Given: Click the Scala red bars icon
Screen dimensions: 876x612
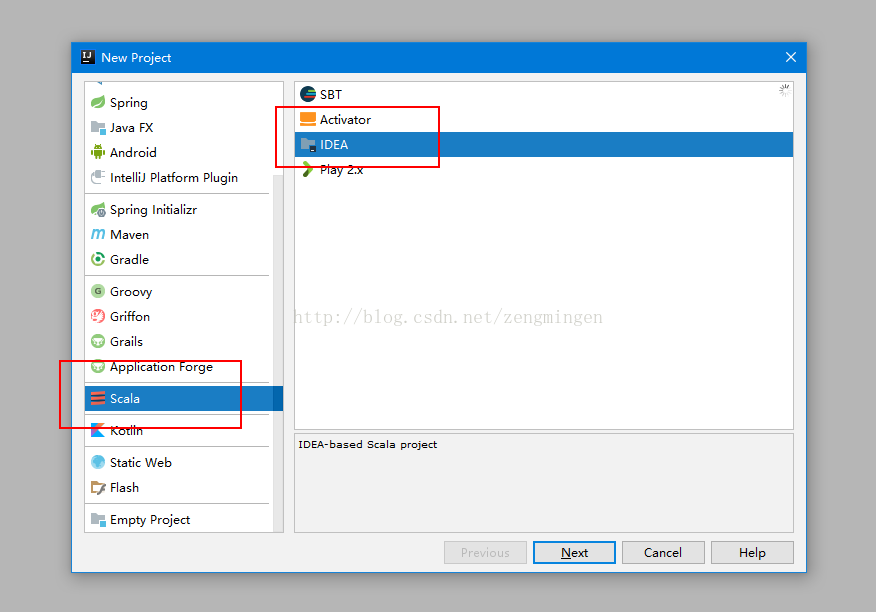Looking at the screenshot, I should [x=98, y=398].
